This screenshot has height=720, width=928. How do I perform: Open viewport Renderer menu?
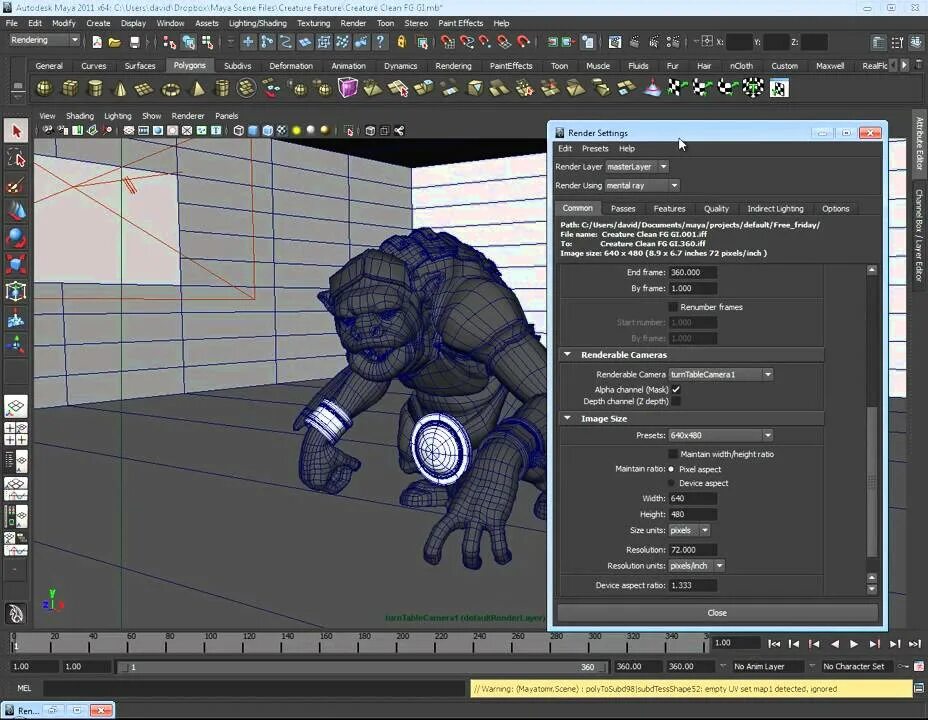tap(188, 116)
